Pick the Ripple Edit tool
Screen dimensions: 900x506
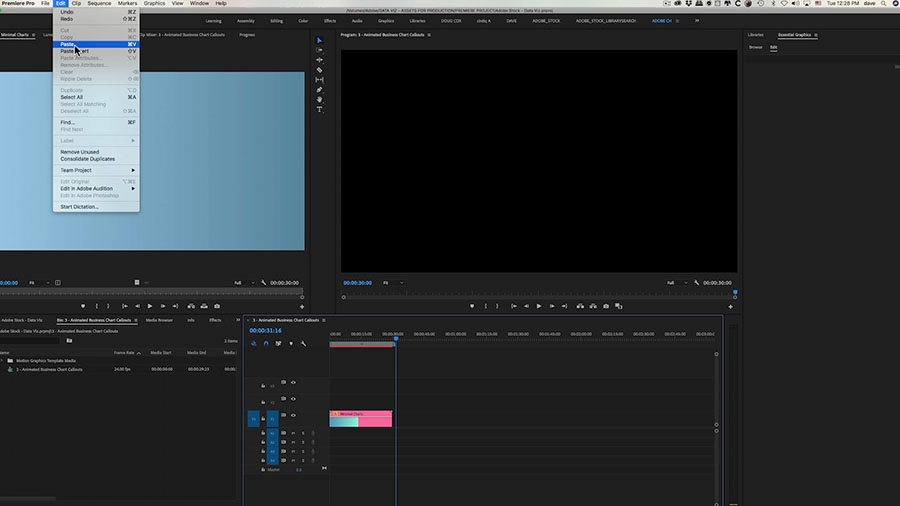point(319,61)
